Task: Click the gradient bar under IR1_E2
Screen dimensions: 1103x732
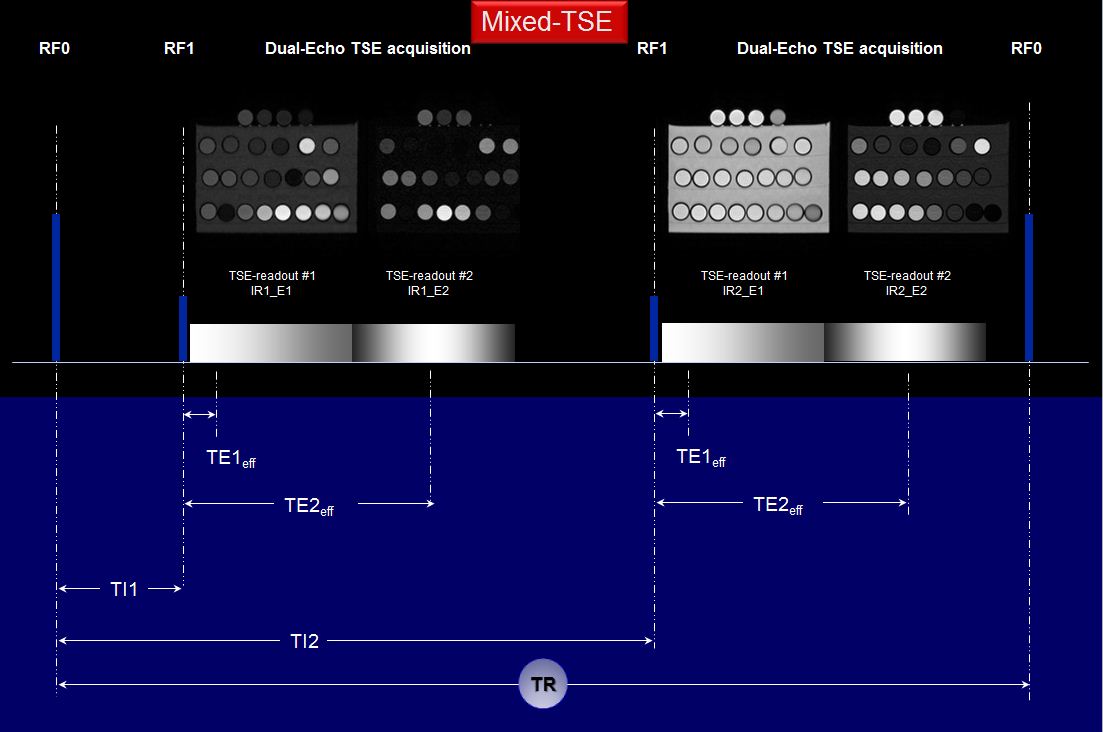Action: pyautogui.click(x=433, y=342)
